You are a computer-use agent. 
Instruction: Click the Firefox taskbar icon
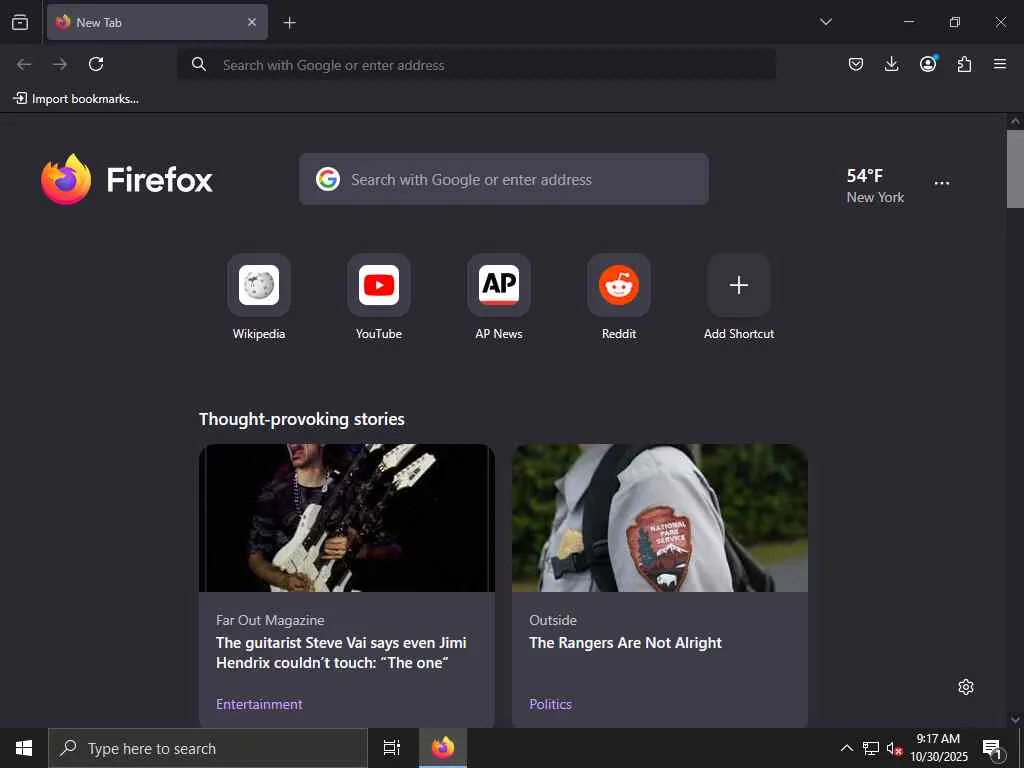click(443, 748)
